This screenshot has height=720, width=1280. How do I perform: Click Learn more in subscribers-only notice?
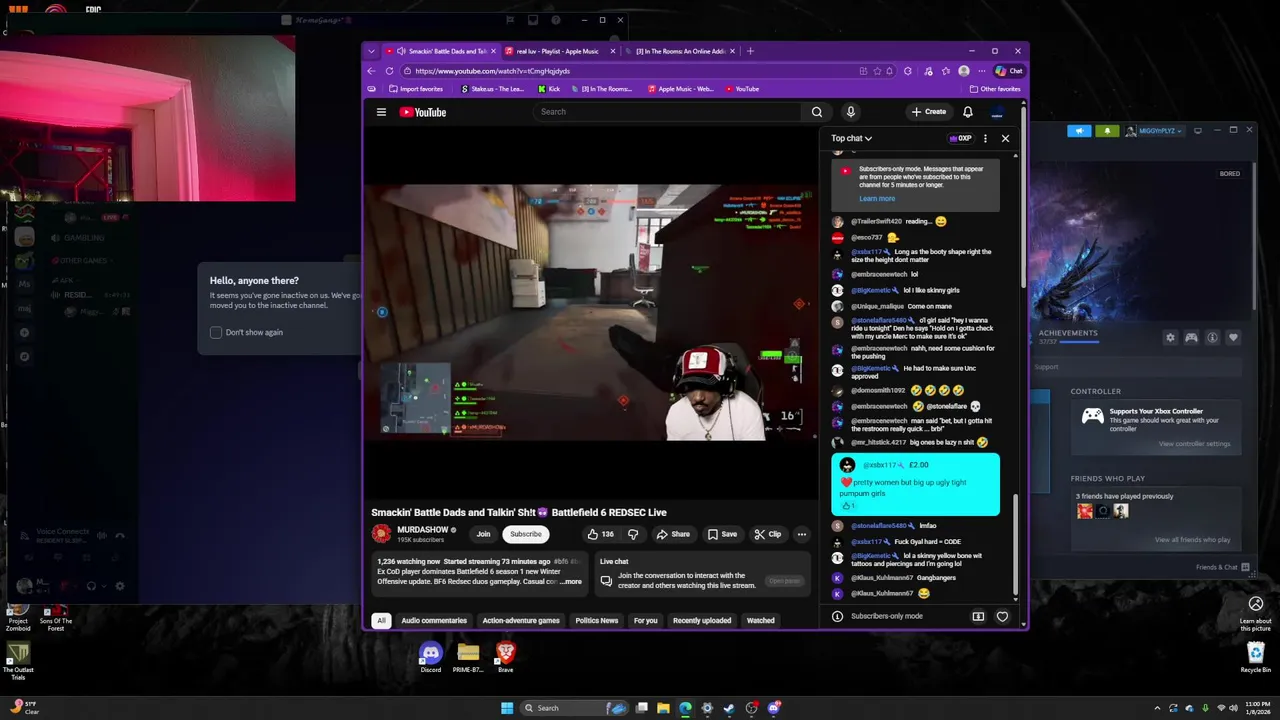point(877,198)
